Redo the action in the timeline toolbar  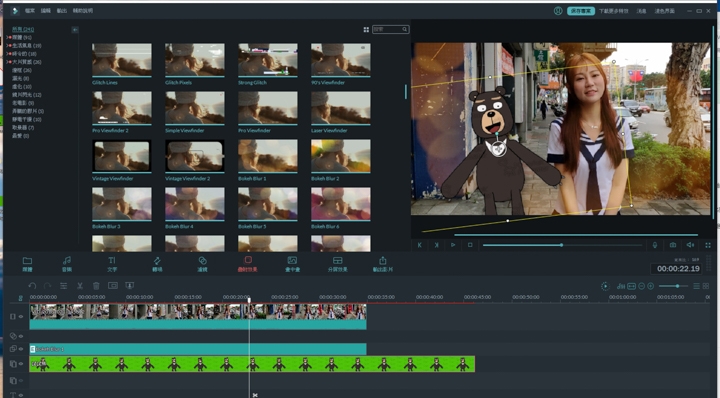coord(47,286)
